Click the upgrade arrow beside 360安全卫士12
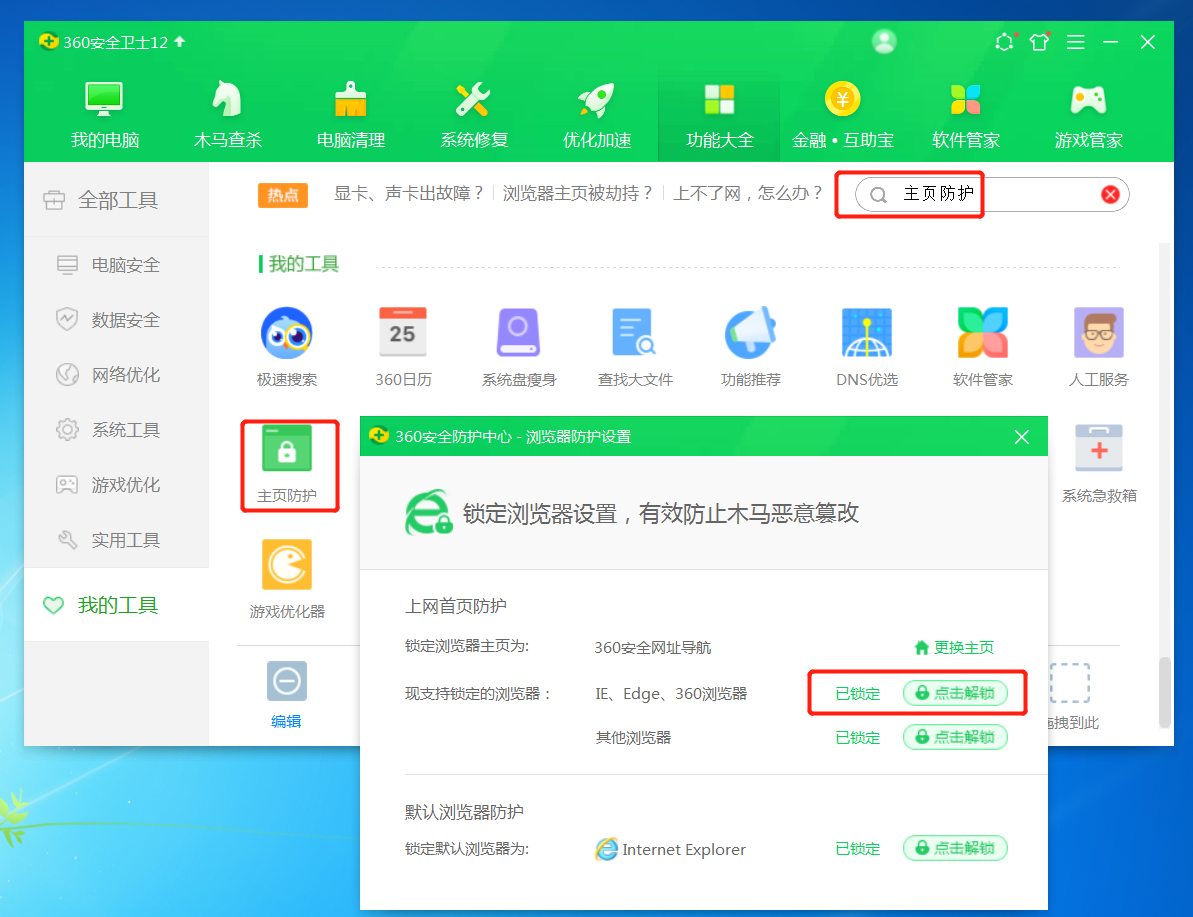 [180, 41]
